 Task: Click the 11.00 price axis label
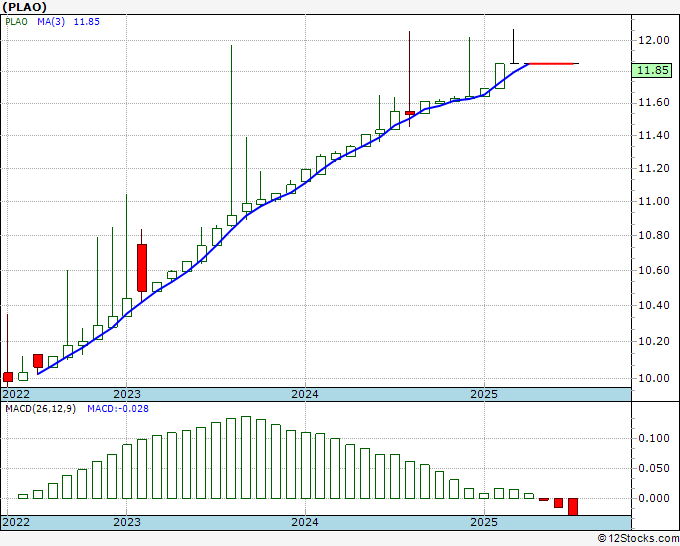click(x=654, y=202)
